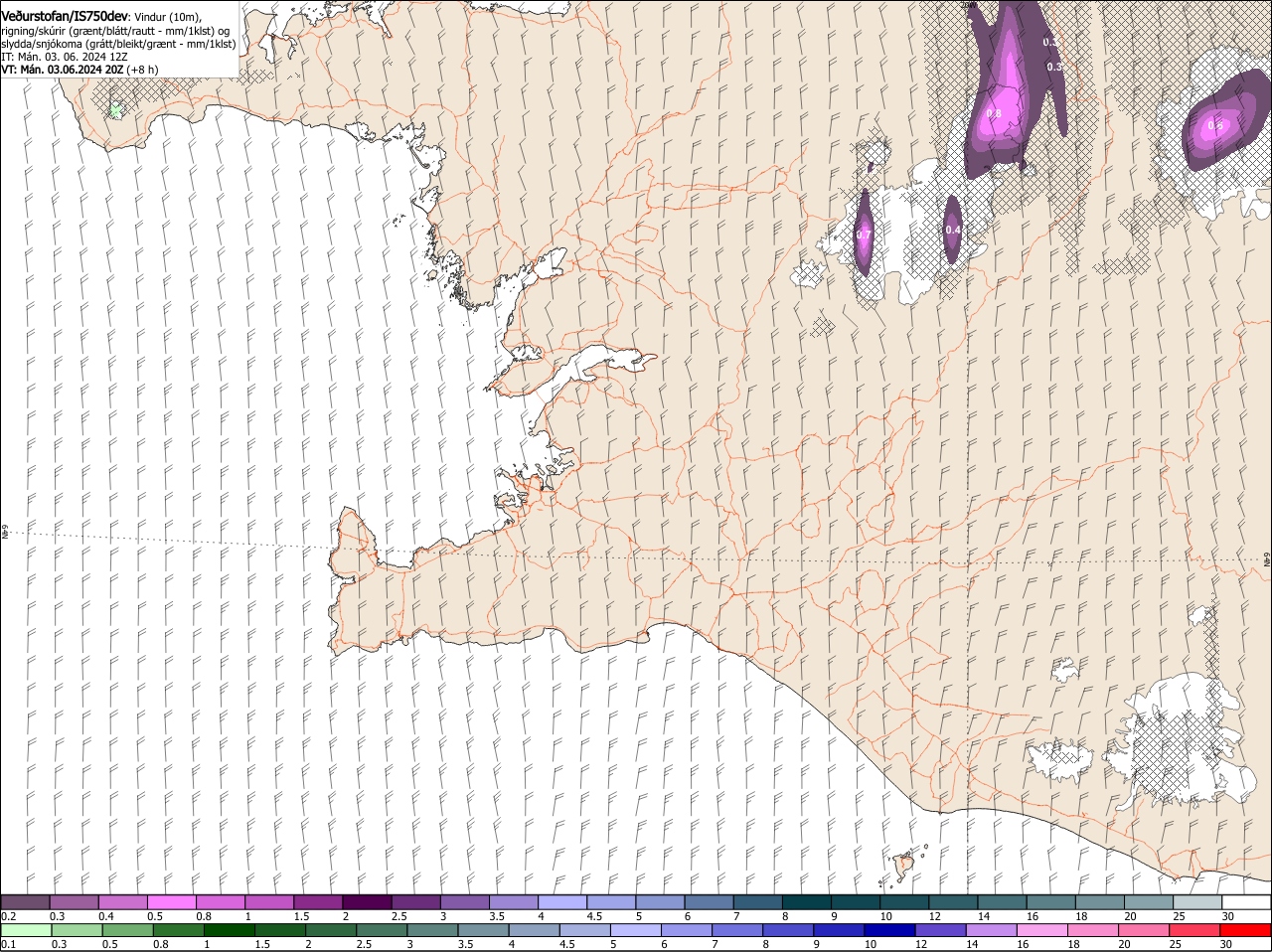1272x952 pixels.
Task: Click the upper legend label 1.5
Action: click(x=300, y=916)
